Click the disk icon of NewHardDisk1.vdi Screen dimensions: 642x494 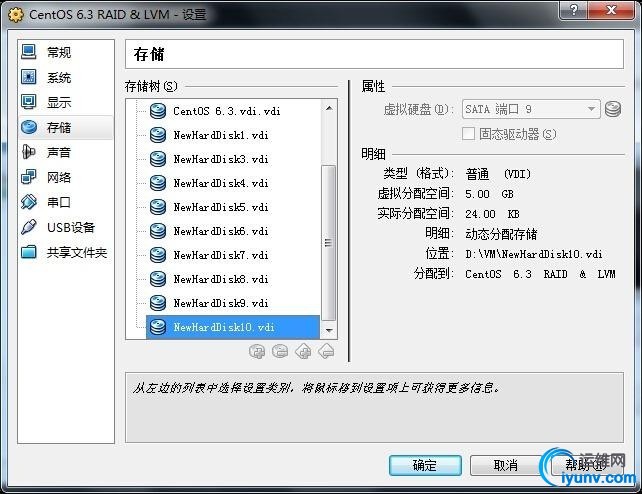tap(158, 135)
